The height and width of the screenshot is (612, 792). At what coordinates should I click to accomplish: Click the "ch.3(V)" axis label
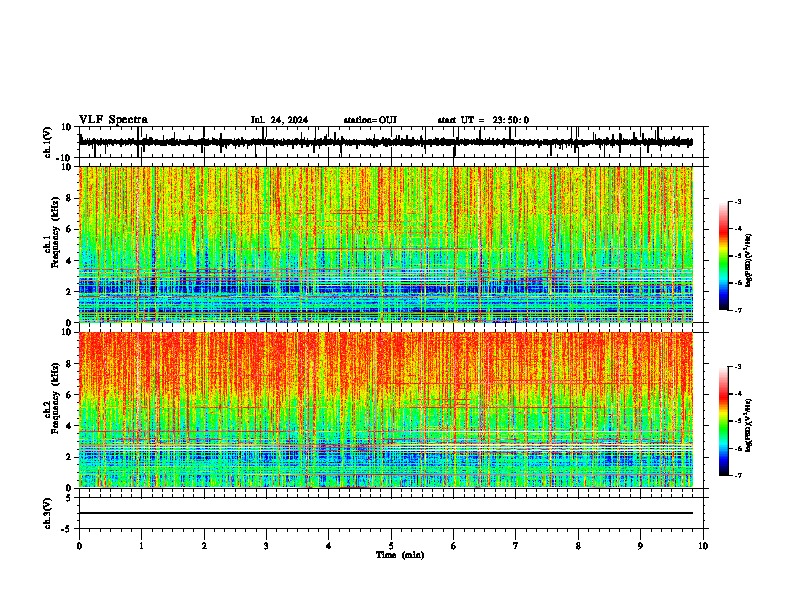(48, 514)
